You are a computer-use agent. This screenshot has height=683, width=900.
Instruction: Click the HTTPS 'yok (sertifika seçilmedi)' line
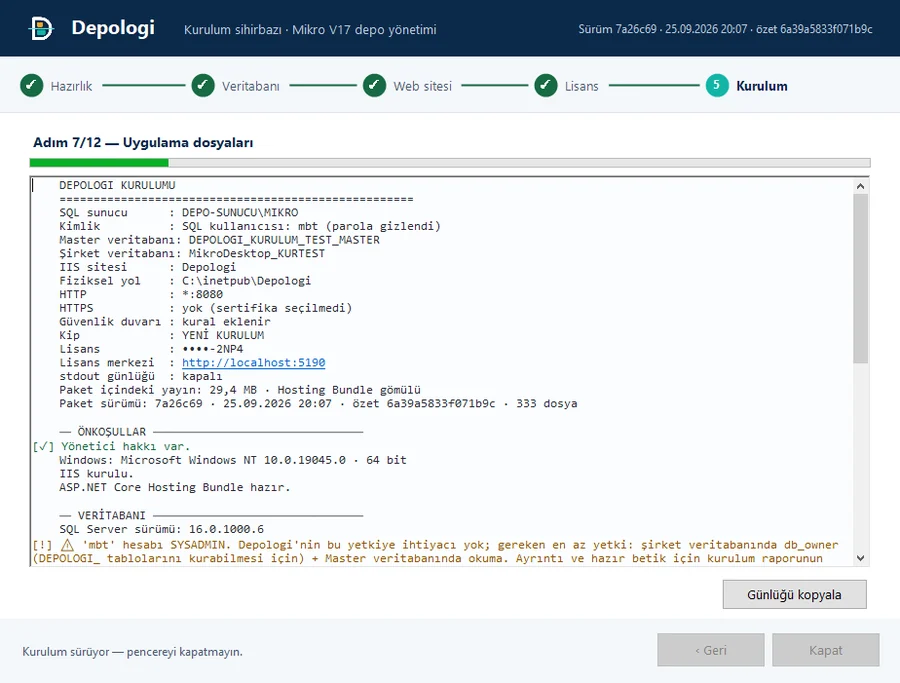[x=205, y=308]
